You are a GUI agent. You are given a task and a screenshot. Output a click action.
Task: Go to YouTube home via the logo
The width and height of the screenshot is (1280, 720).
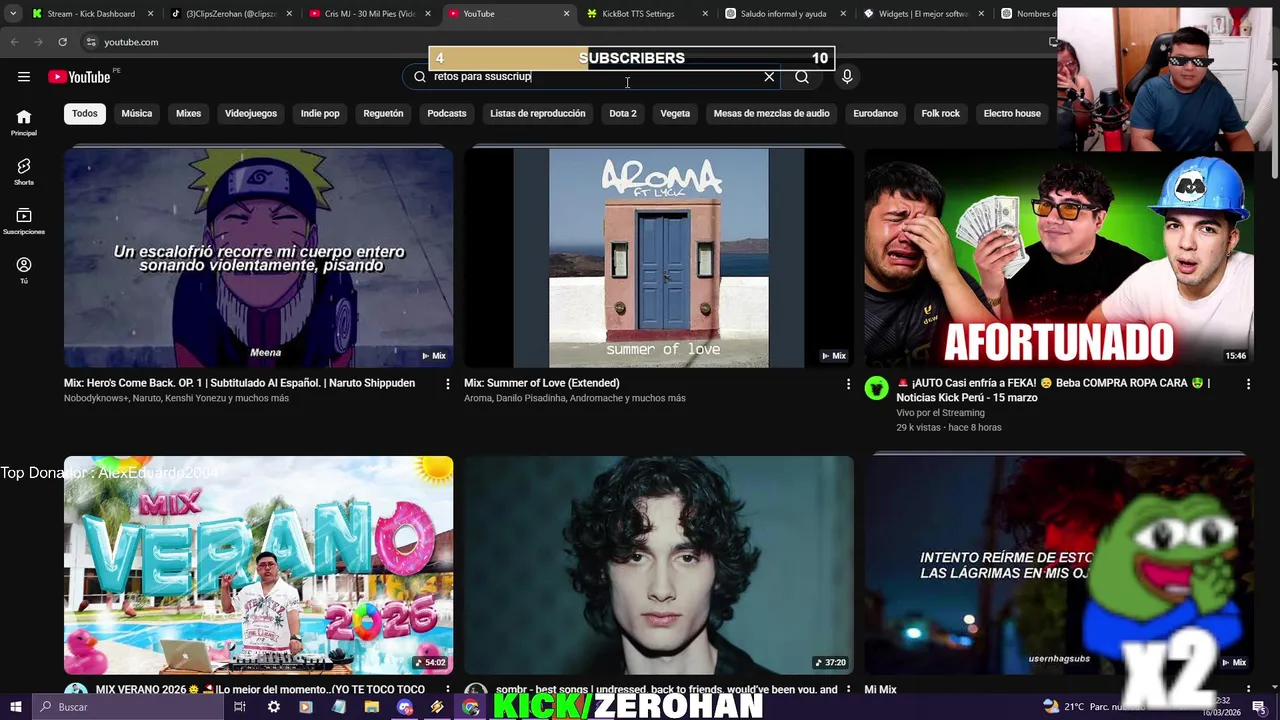[79, 77]
